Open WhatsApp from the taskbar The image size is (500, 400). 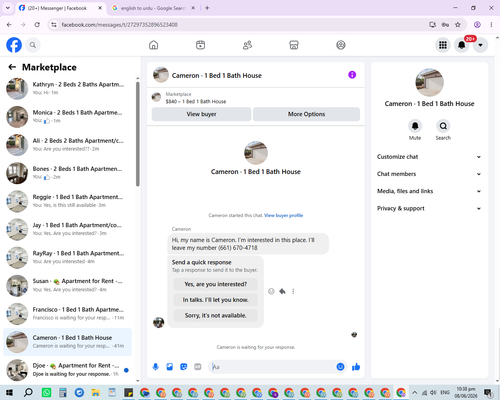coord(46,393)
